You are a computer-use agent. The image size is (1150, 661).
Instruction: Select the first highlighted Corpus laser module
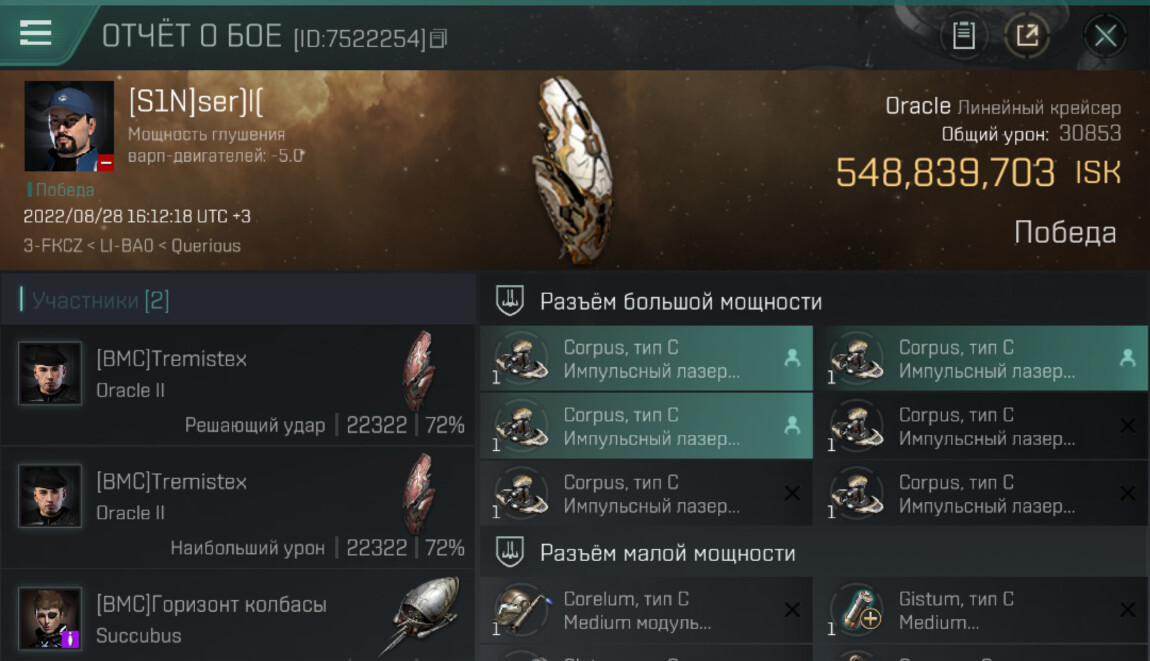point(646,358)
